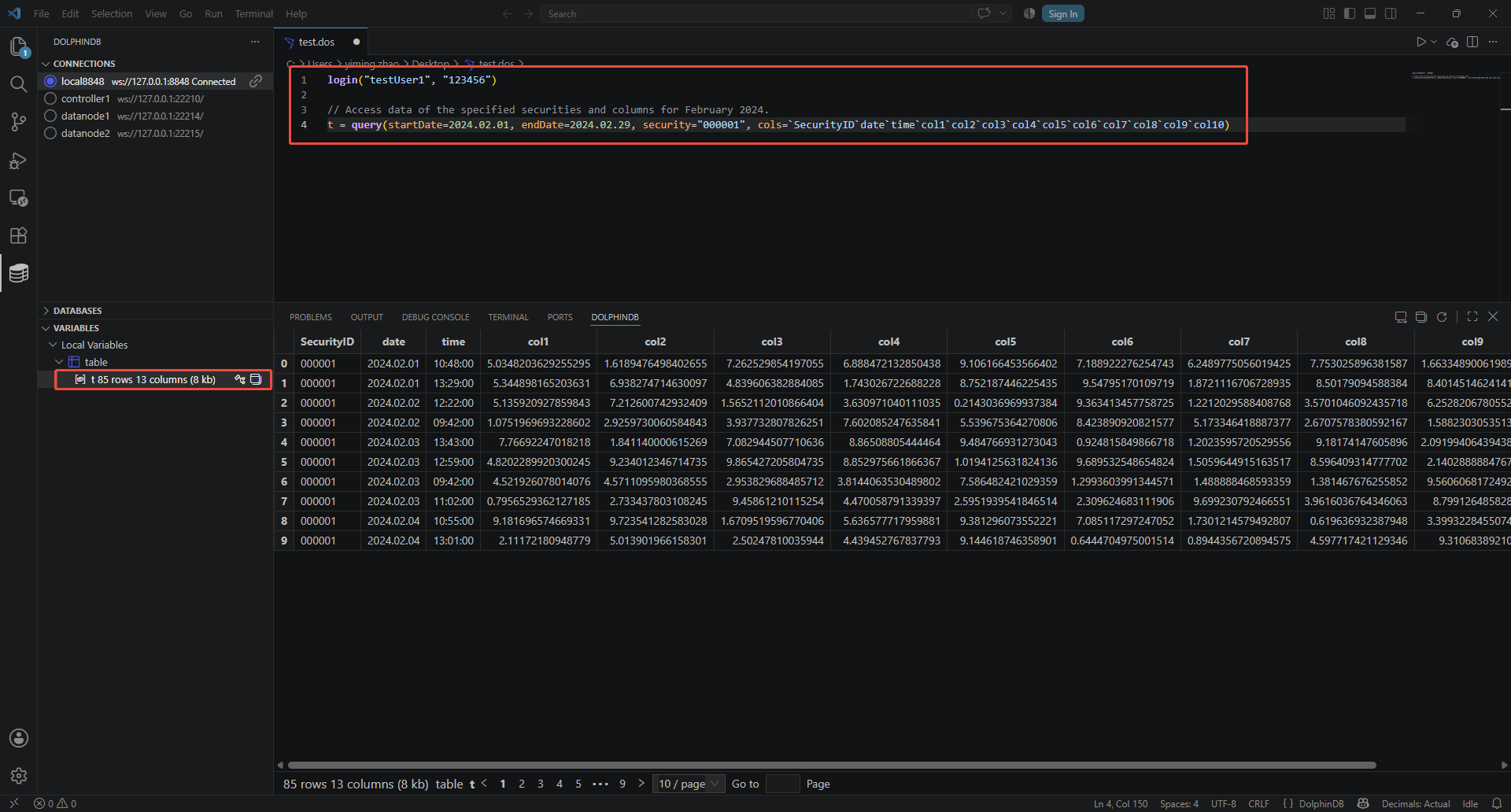Collapse the table tree node
The width and height of the screenshot is (1511, 812).
pyautogui.click(x=59, y=362)
